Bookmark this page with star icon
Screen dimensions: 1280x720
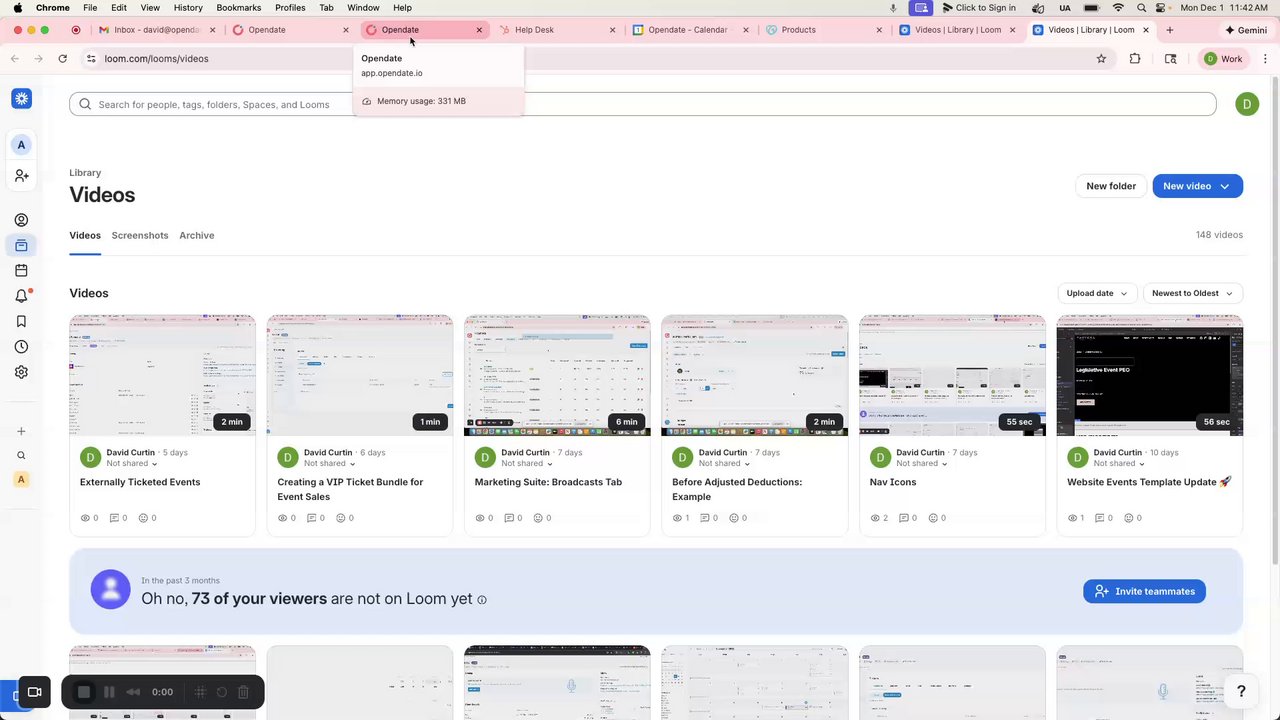tap(1102, 59)
